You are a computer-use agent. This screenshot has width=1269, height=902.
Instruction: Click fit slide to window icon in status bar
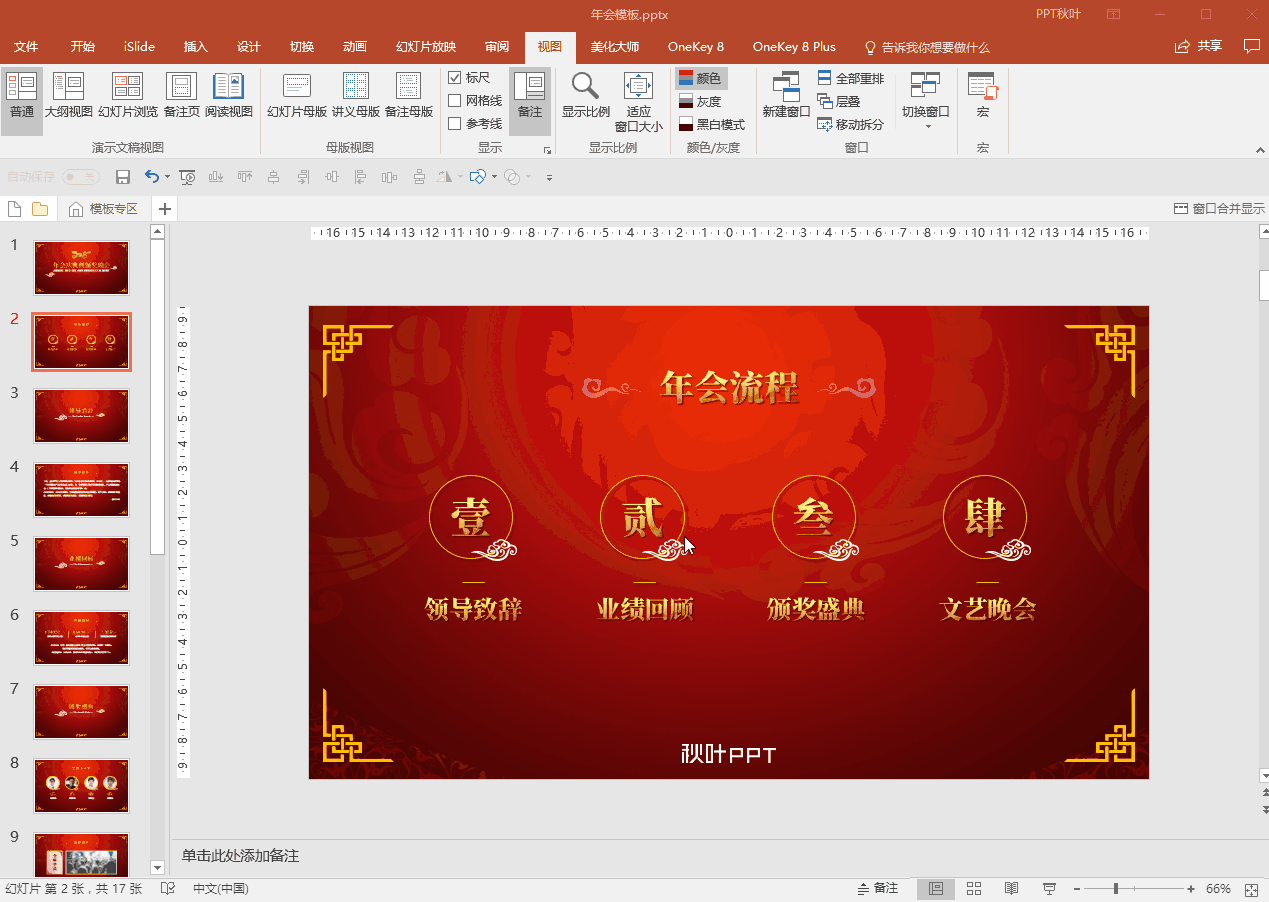point(1251,889)
